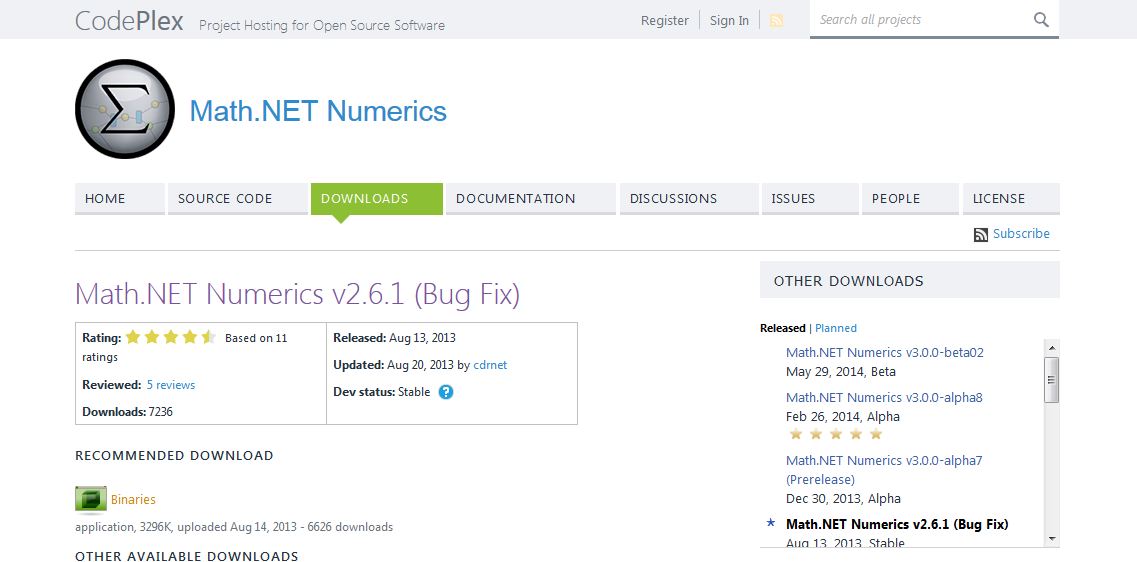Click the 'Math.NET Numerics v2.6.1 (Bug Fix)' main heading
The width and height of the screenshot is (1137, 562).
tap(297, 294)
